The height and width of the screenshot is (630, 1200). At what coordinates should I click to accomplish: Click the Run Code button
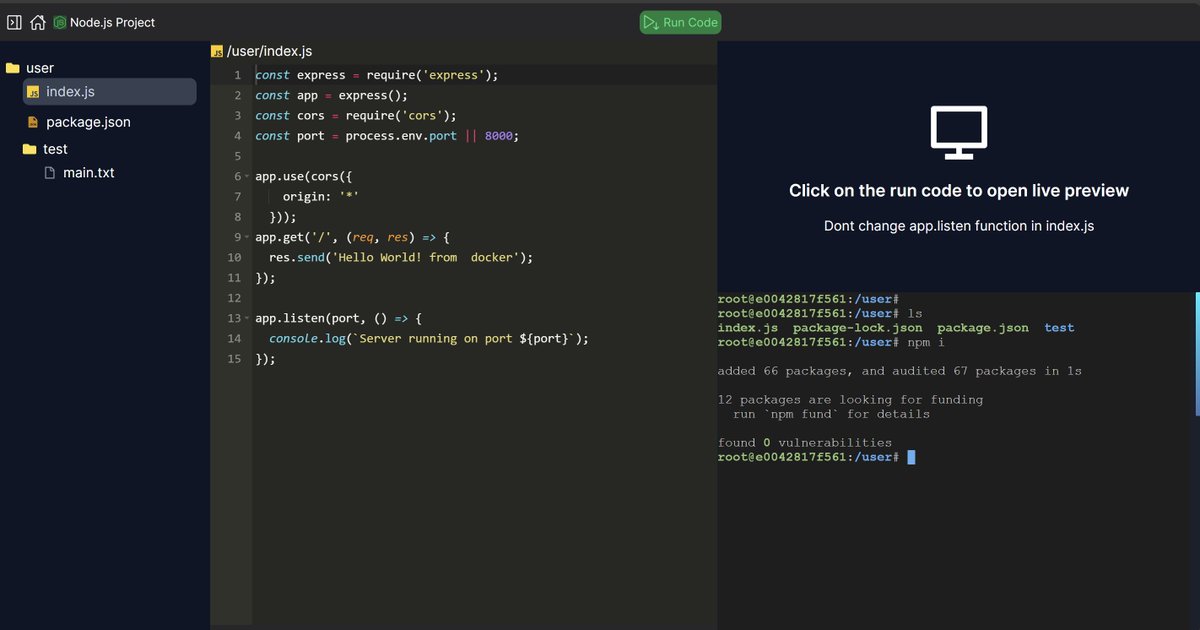680,22
